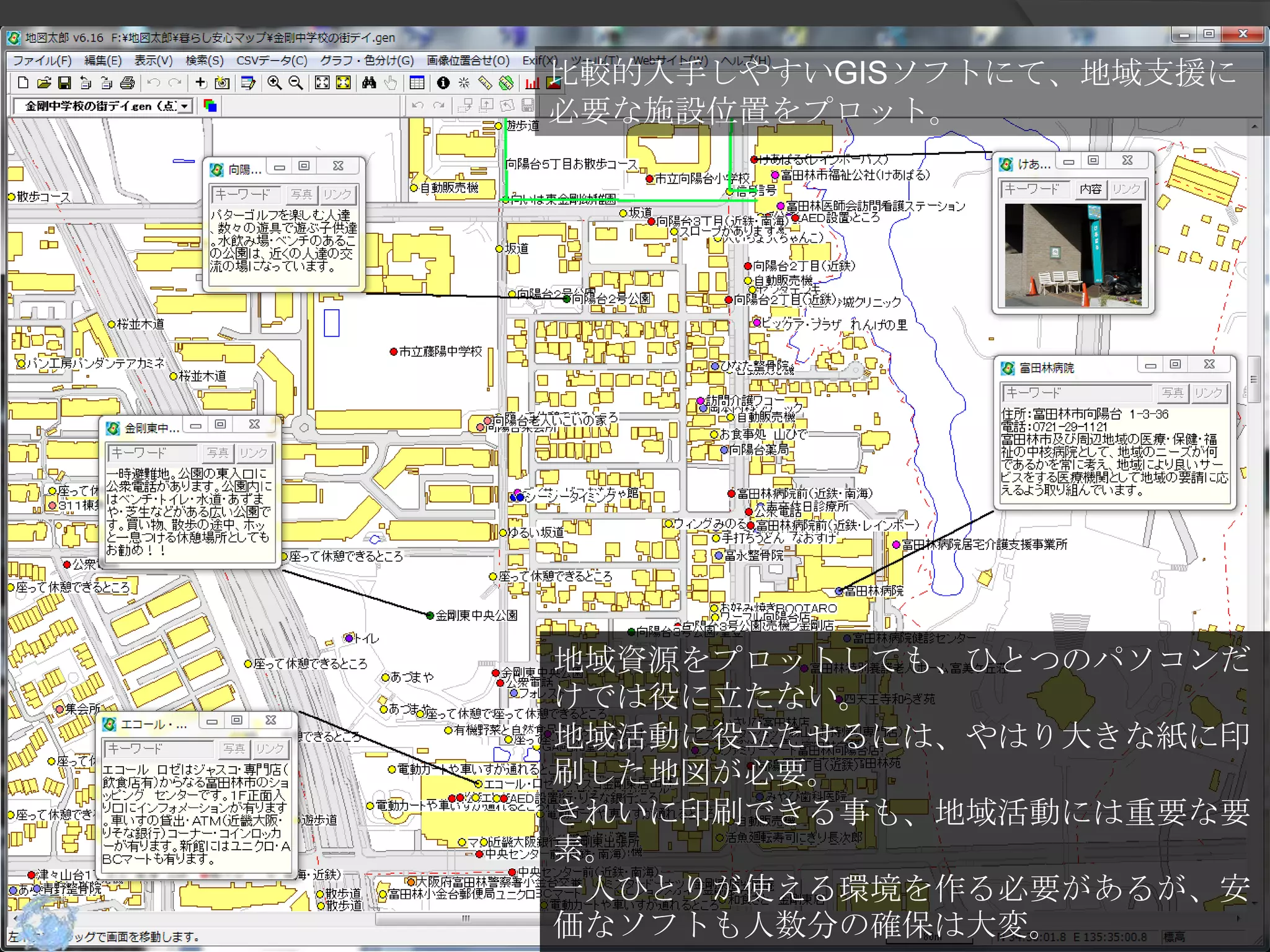Click the fit full extent icon
This screenshot has width=1270, height=952.
tap(322, 82)
